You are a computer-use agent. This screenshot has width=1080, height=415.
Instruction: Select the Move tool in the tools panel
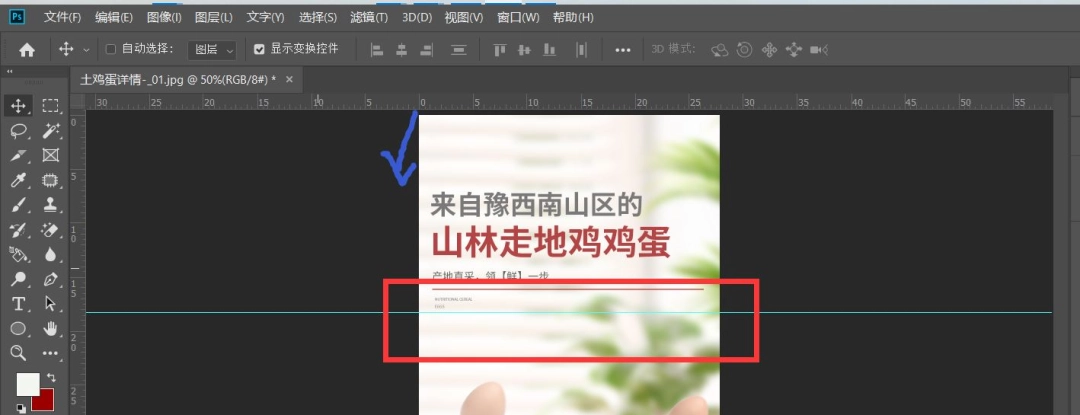coord(18,105)
